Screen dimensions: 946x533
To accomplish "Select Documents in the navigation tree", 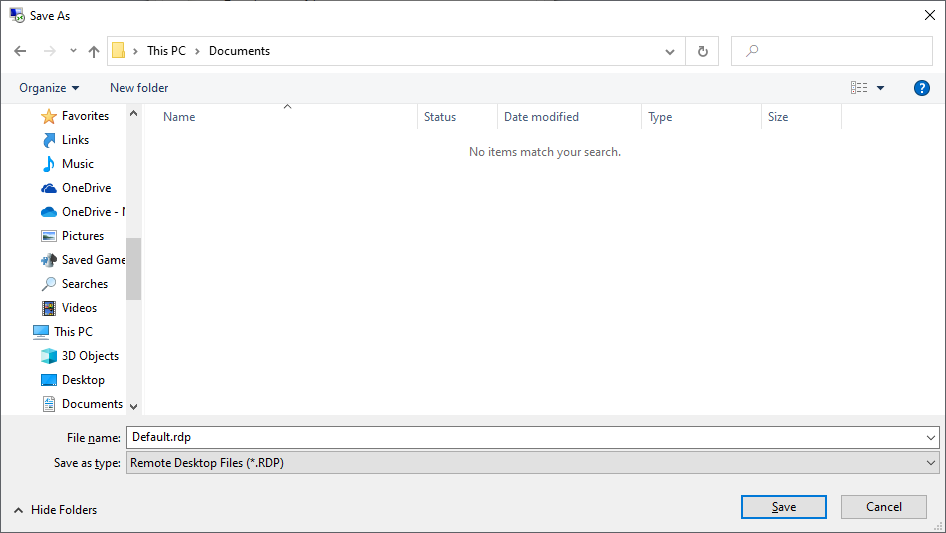I will pyautogui.click(x=92, y=404).
